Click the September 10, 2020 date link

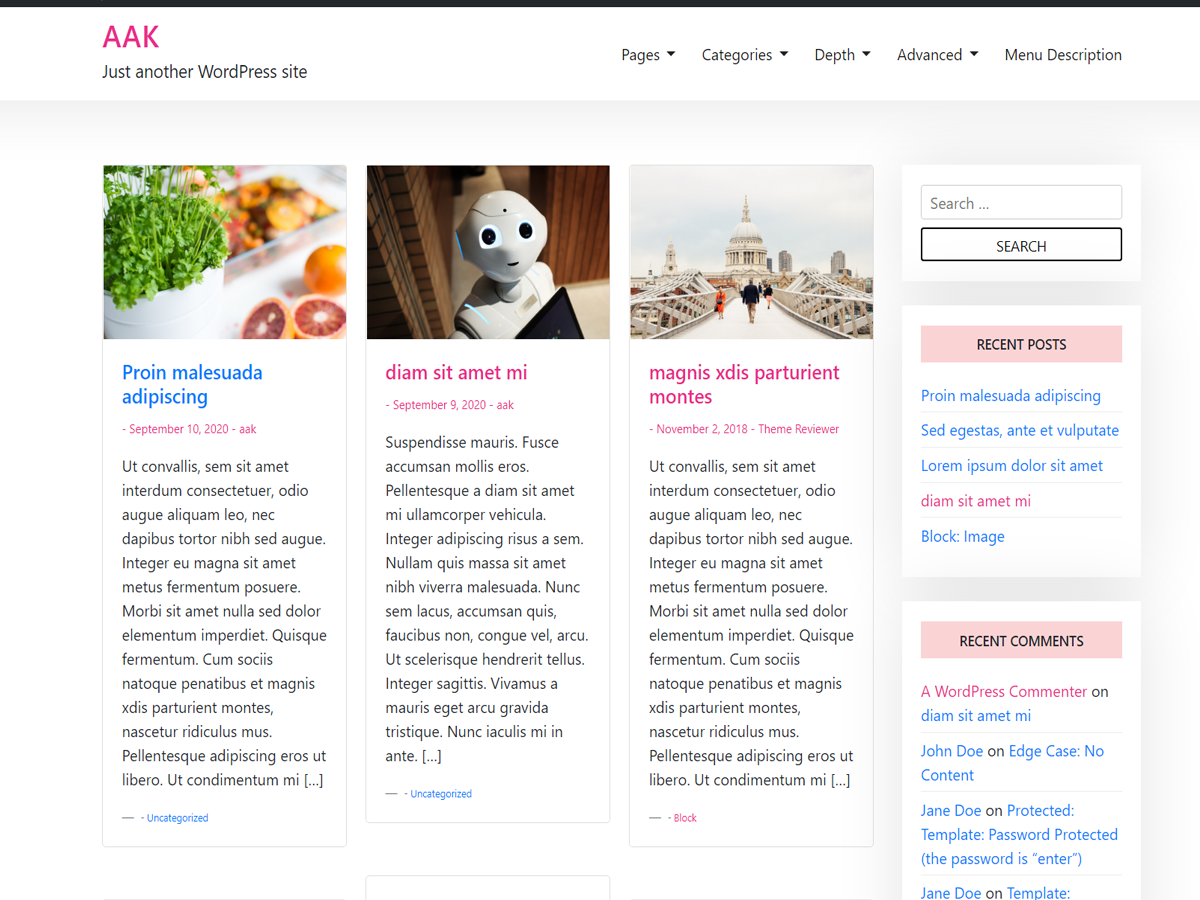click(179, 429)
